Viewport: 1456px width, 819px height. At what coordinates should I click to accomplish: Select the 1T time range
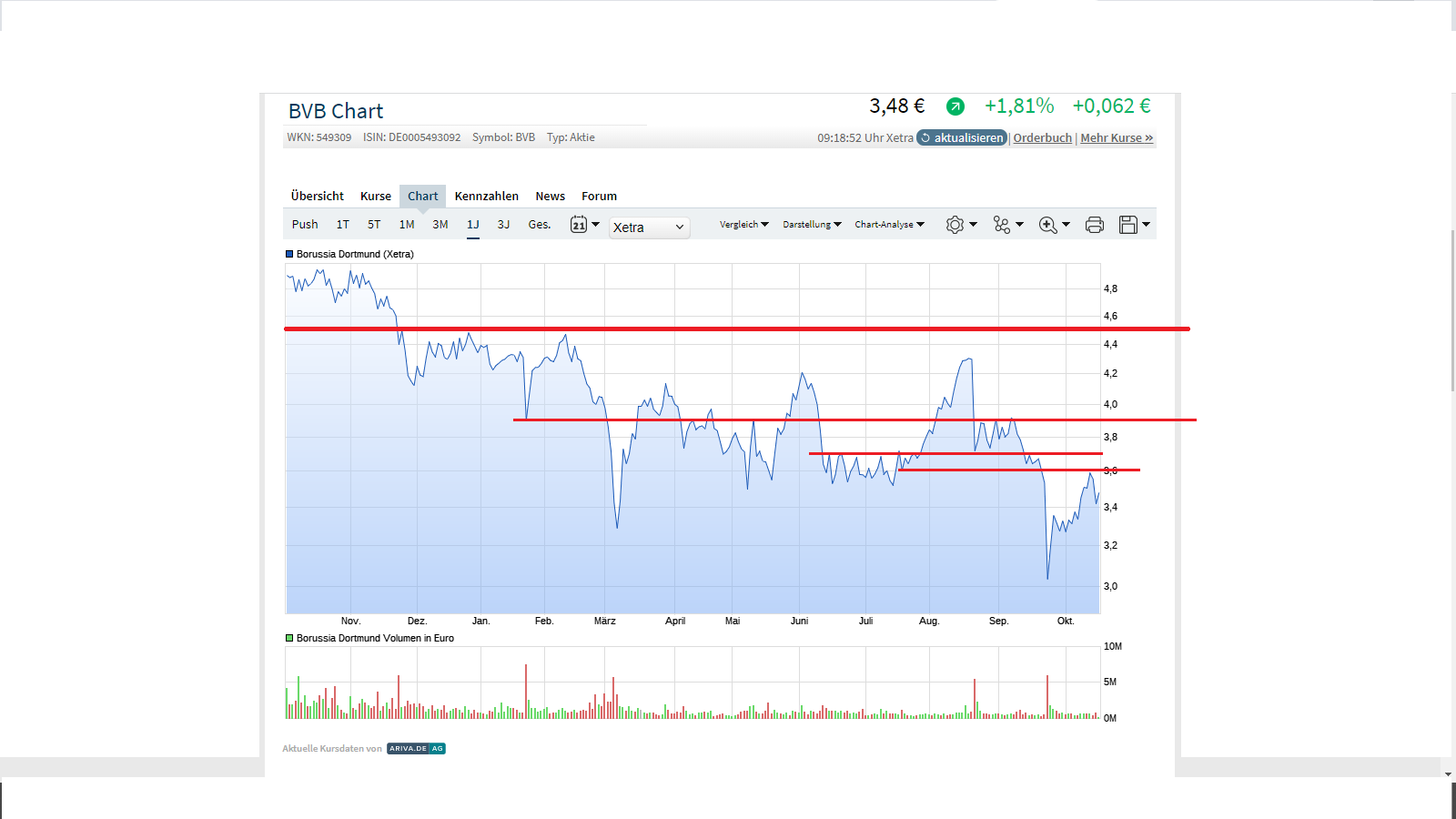point(343,225)
